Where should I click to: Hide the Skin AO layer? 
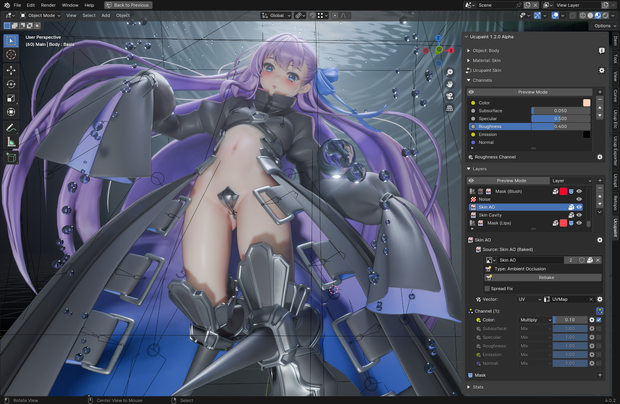pyautogui.click(x=579, y=207)
